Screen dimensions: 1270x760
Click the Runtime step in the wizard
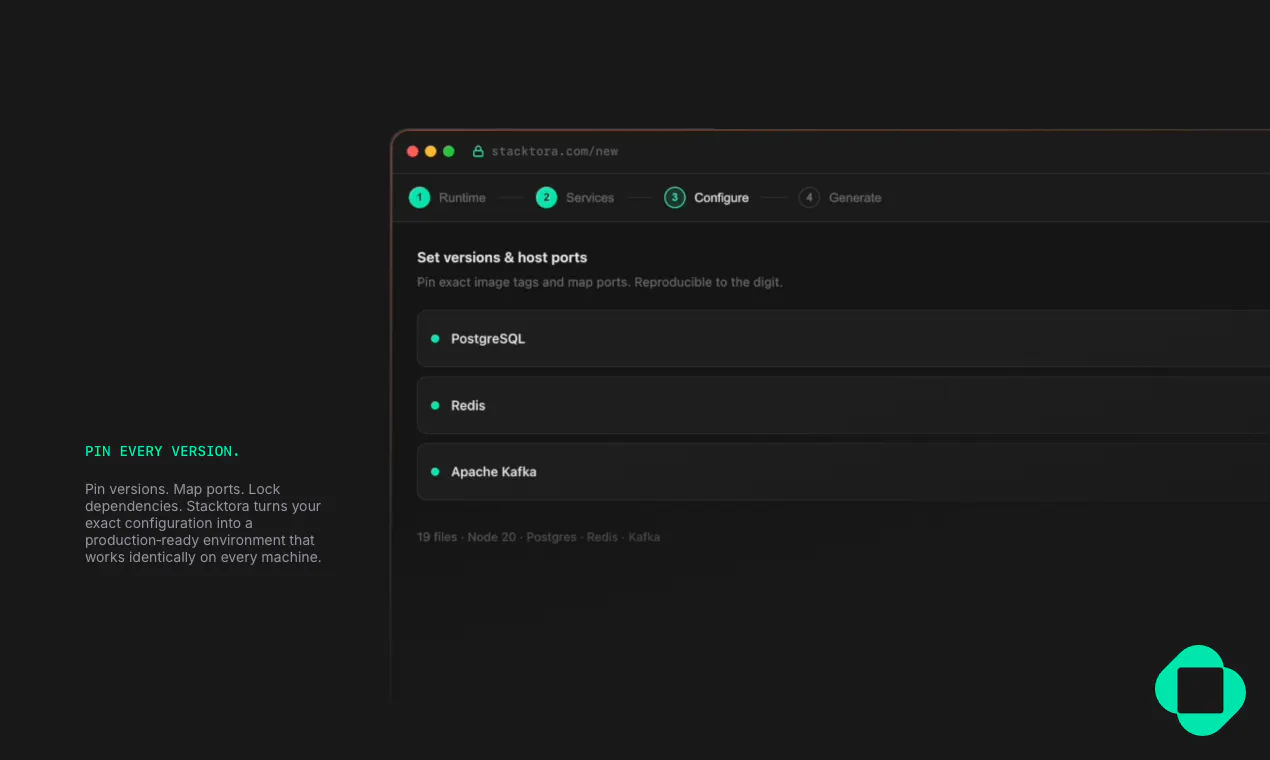tap(447, 198)
